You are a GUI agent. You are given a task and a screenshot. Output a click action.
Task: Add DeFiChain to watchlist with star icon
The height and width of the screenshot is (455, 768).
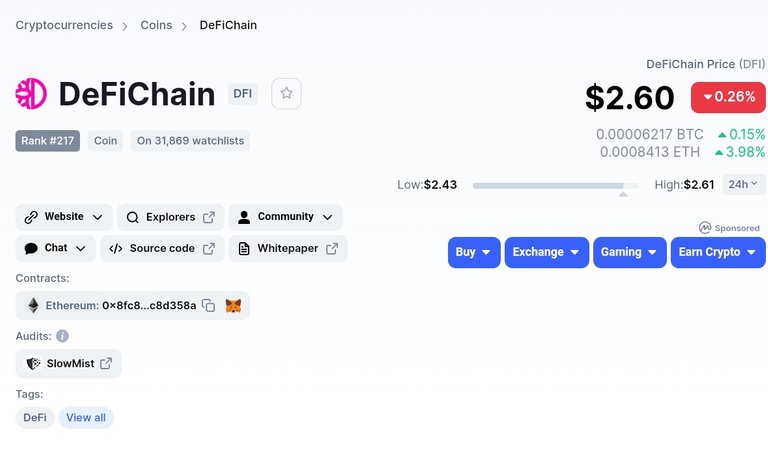pos(286,93)
